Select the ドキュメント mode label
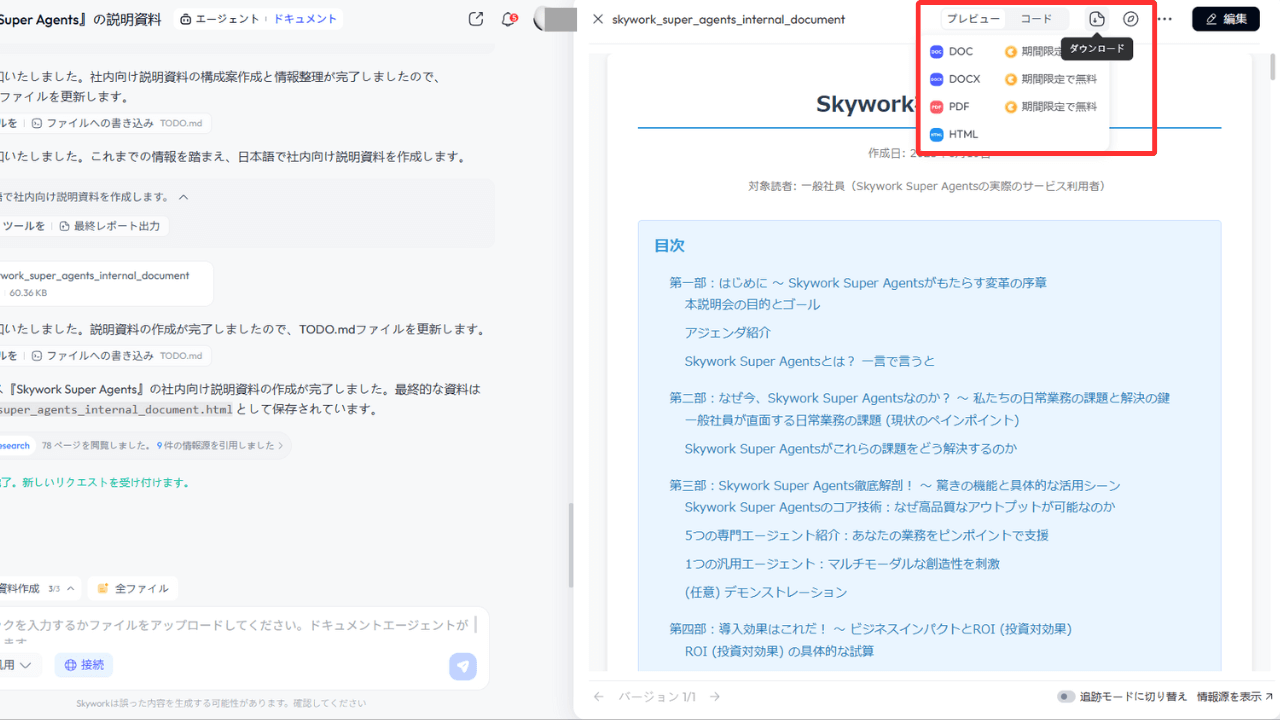Screen dimensions: 1280x720 [x=305, y=19]
